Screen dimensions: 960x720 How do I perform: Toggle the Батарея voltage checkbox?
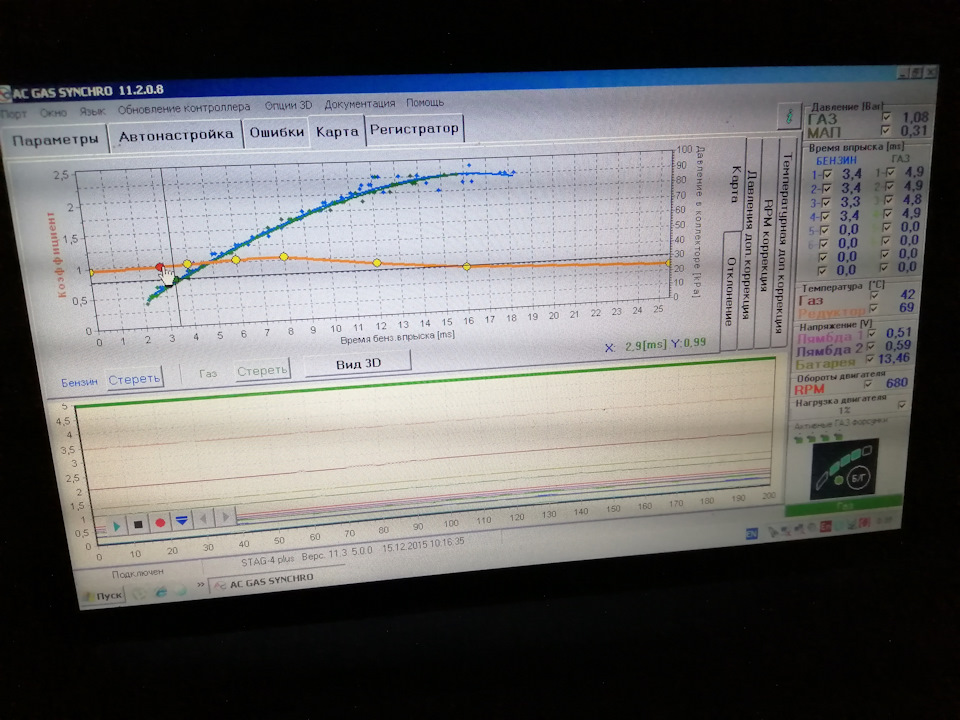(870, 359)
